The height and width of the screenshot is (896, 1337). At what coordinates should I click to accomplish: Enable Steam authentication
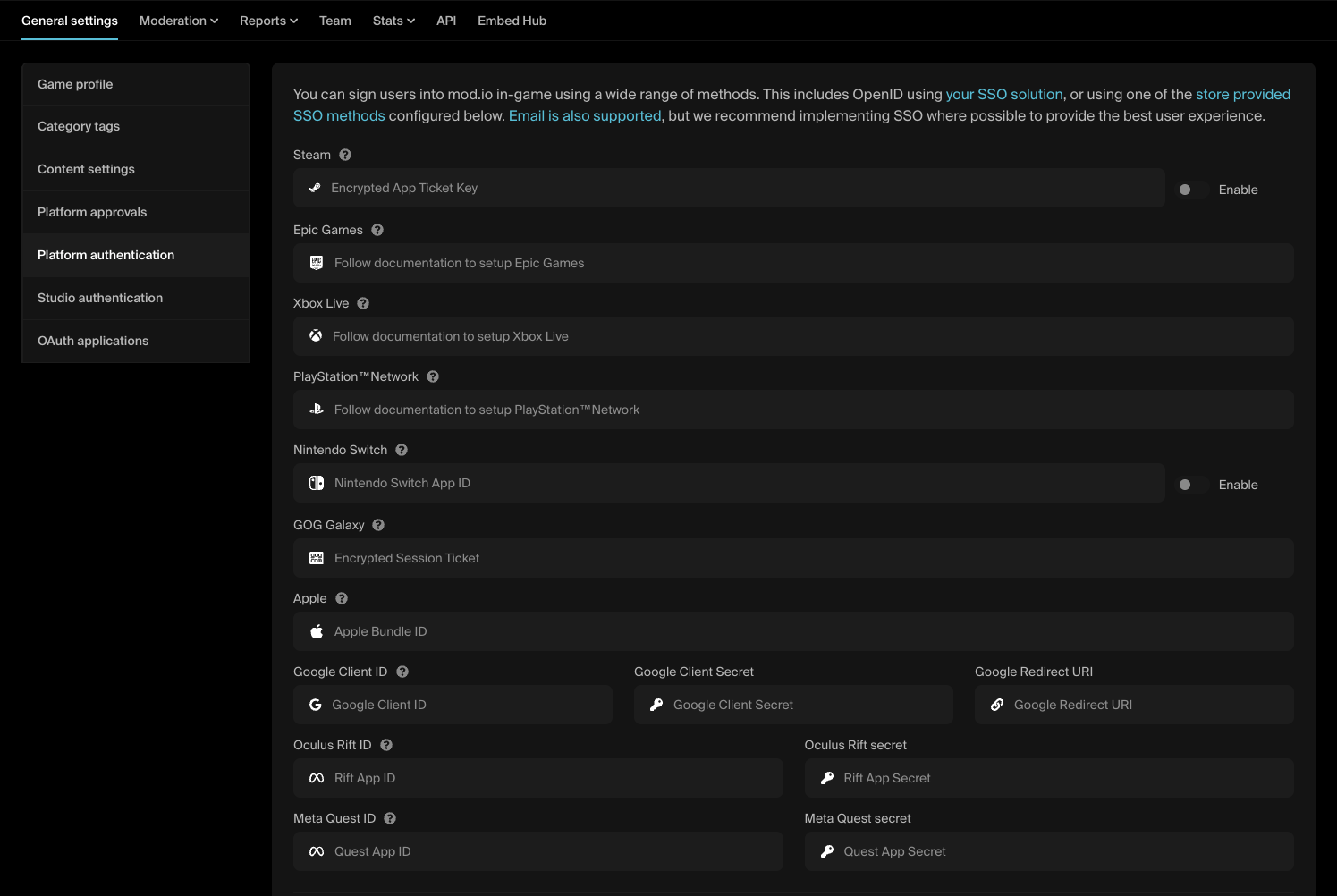coord(1192,189)
